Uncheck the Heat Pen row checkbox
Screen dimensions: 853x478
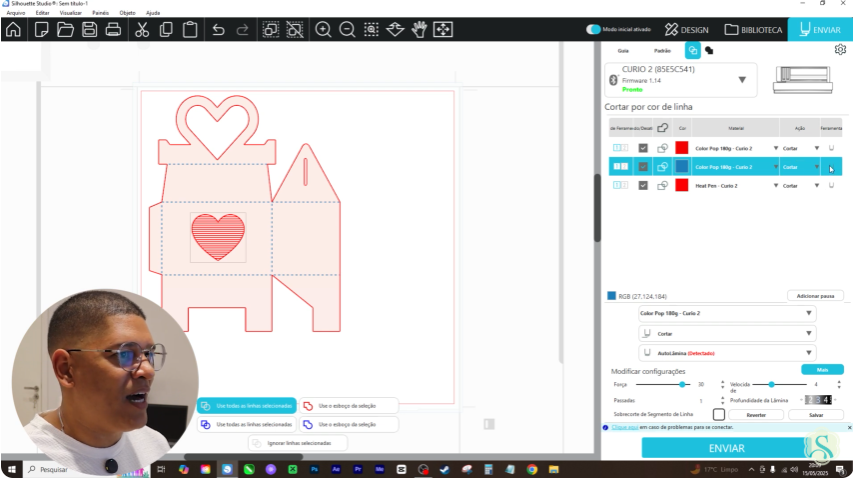643,185
